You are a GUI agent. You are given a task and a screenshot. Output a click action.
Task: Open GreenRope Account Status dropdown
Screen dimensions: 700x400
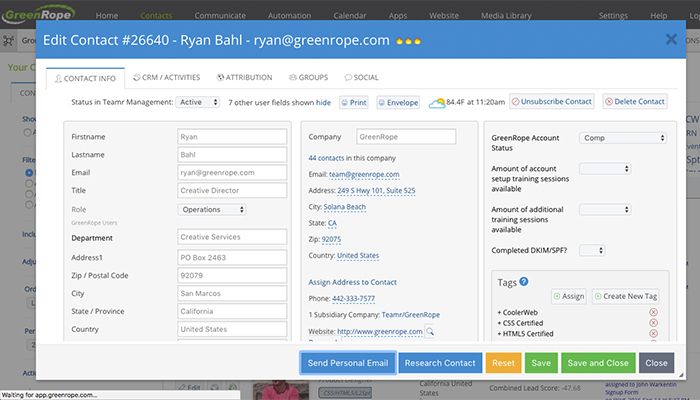[622, 138]
